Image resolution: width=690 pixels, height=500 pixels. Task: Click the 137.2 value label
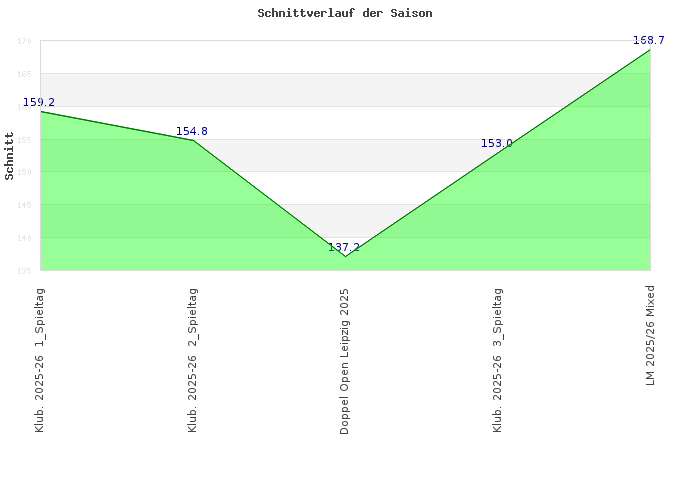point(344,247)
